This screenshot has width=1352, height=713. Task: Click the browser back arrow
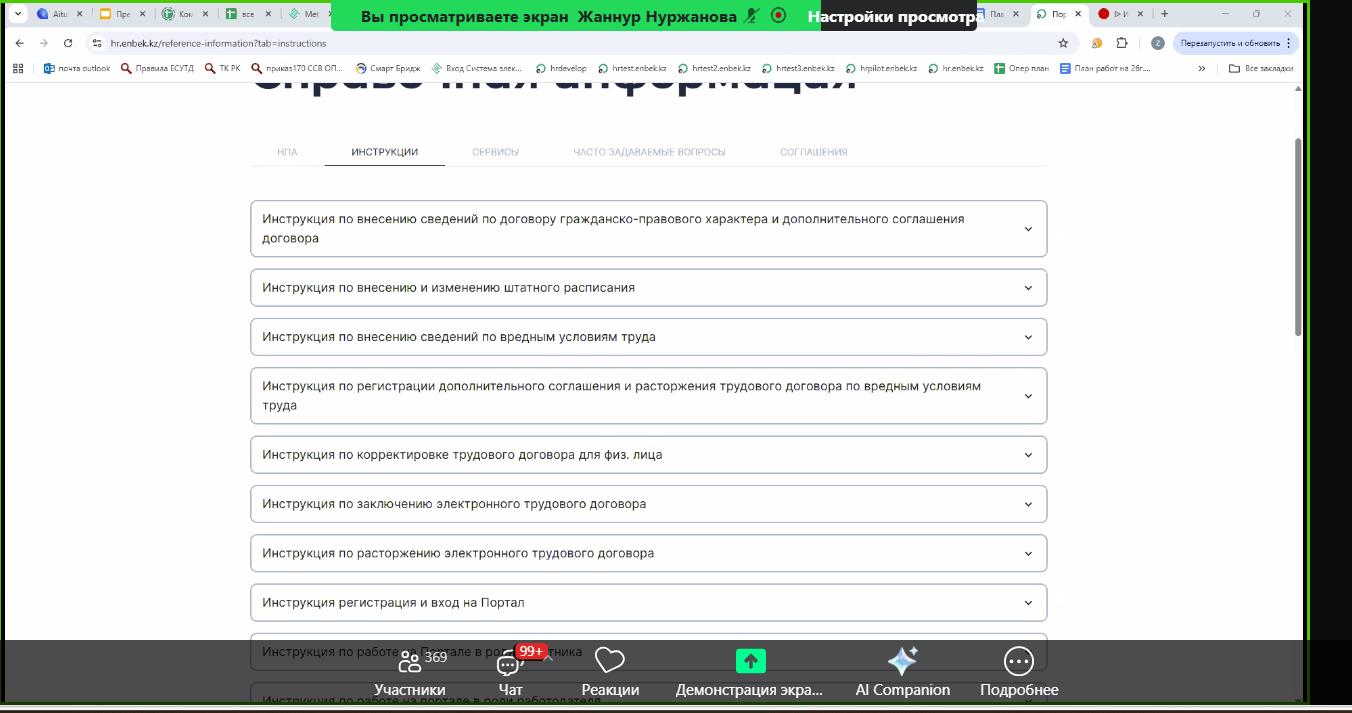(19, 43)
